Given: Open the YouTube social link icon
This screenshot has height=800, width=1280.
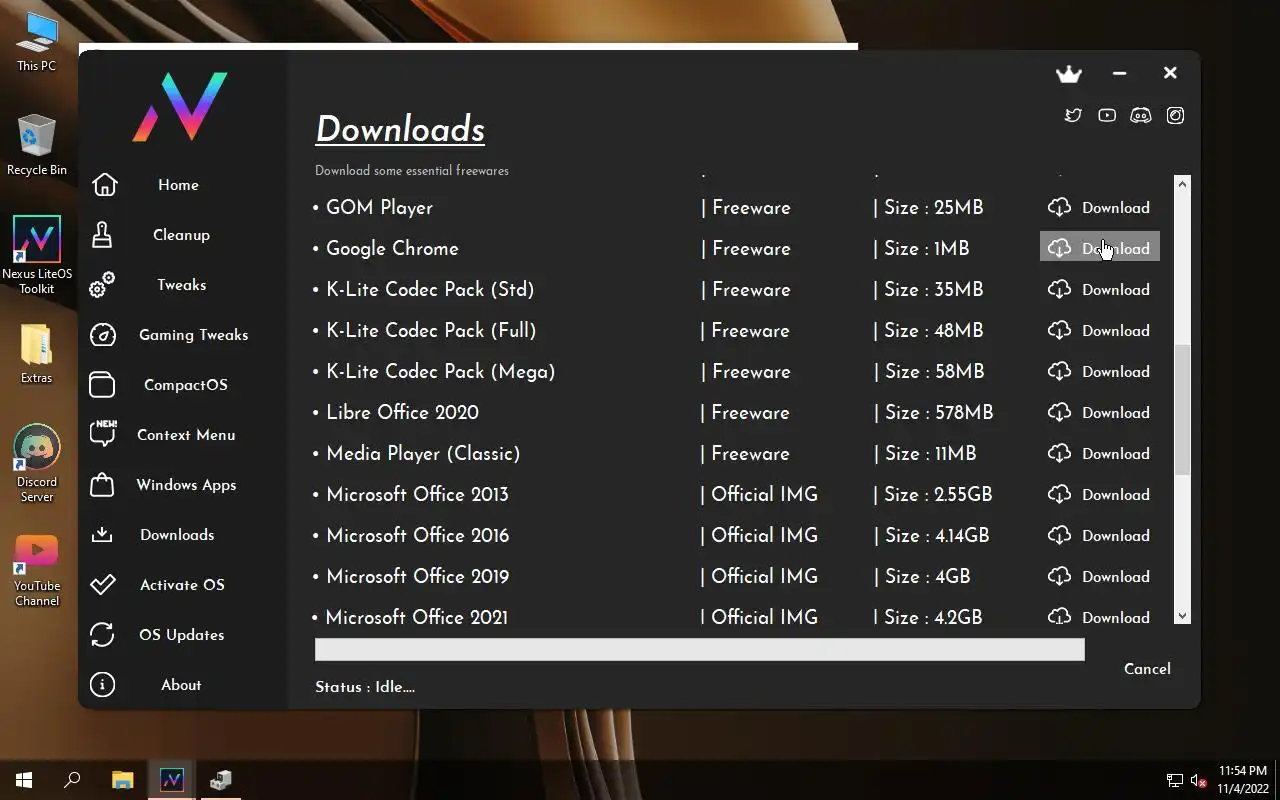Looking at the screenshot, I should pos(1107,115).
